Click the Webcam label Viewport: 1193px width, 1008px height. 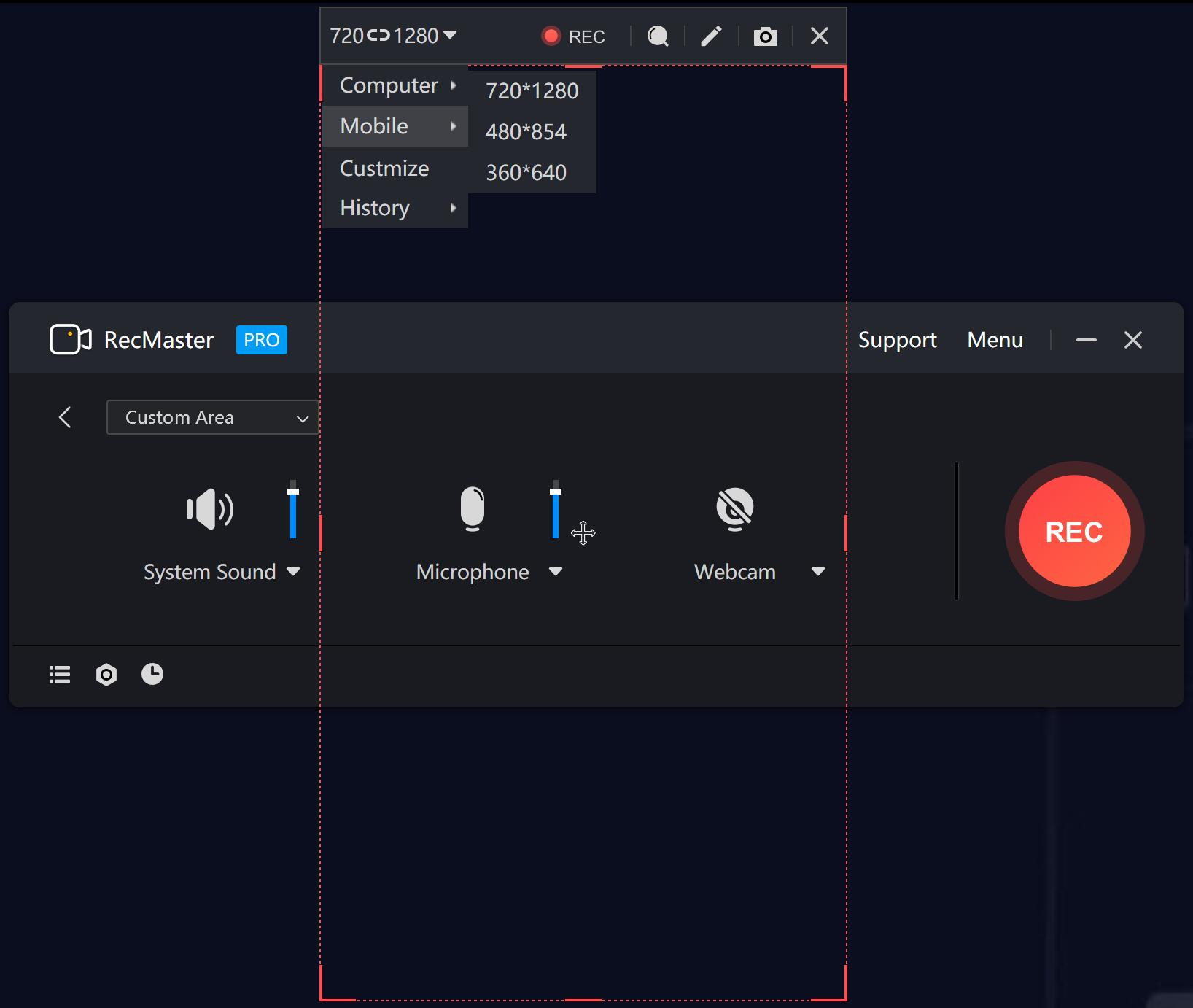click(735, 572)
